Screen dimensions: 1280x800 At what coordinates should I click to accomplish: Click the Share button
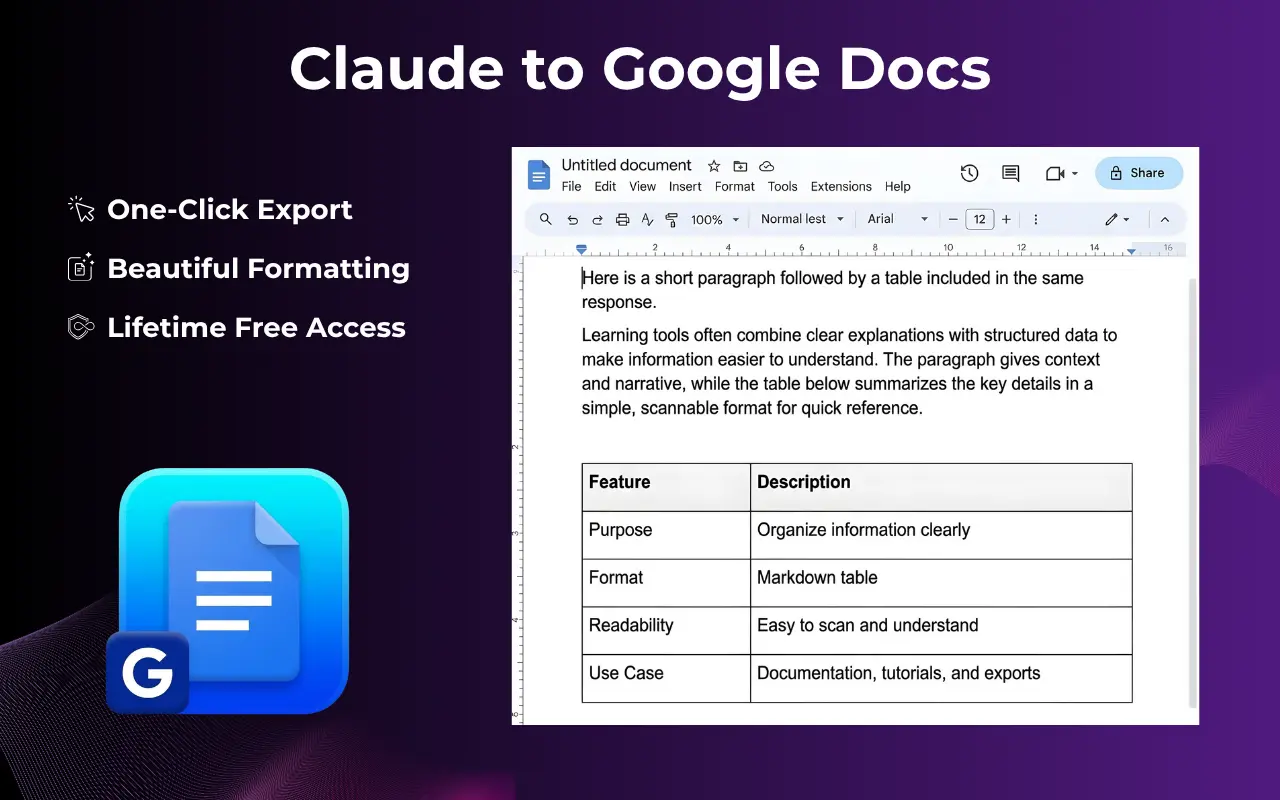click(x=1139, y=173)
